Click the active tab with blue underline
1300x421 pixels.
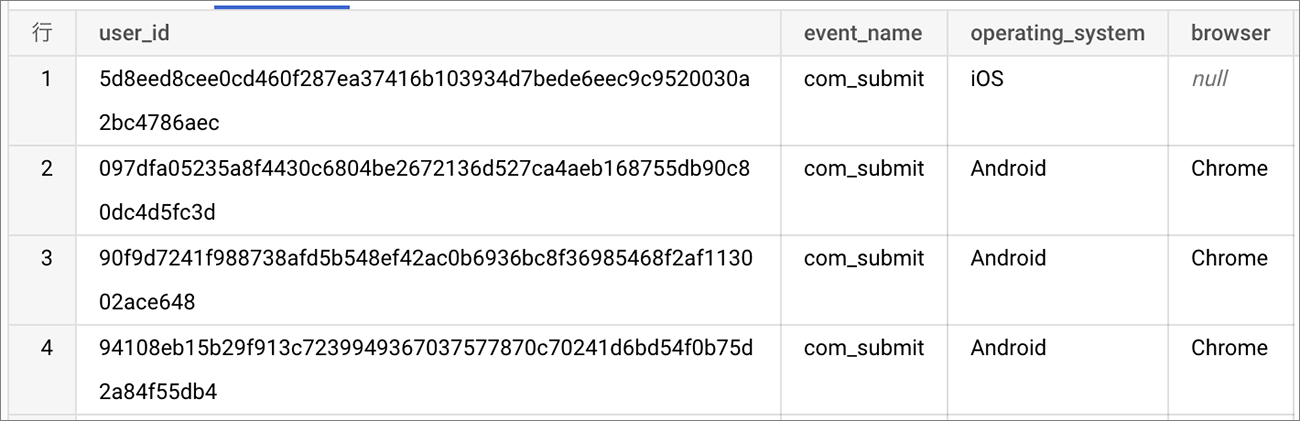click(282, 5)
